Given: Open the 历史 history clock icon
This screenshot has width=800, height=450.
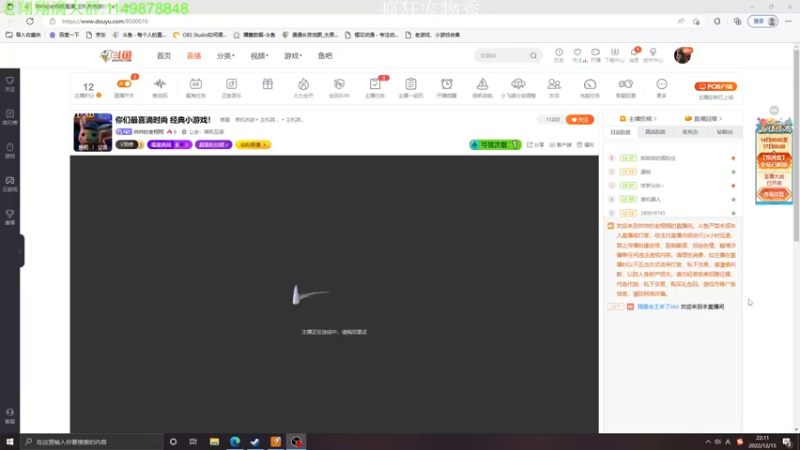Looking at the screenshot, I should tap(559, 52).
